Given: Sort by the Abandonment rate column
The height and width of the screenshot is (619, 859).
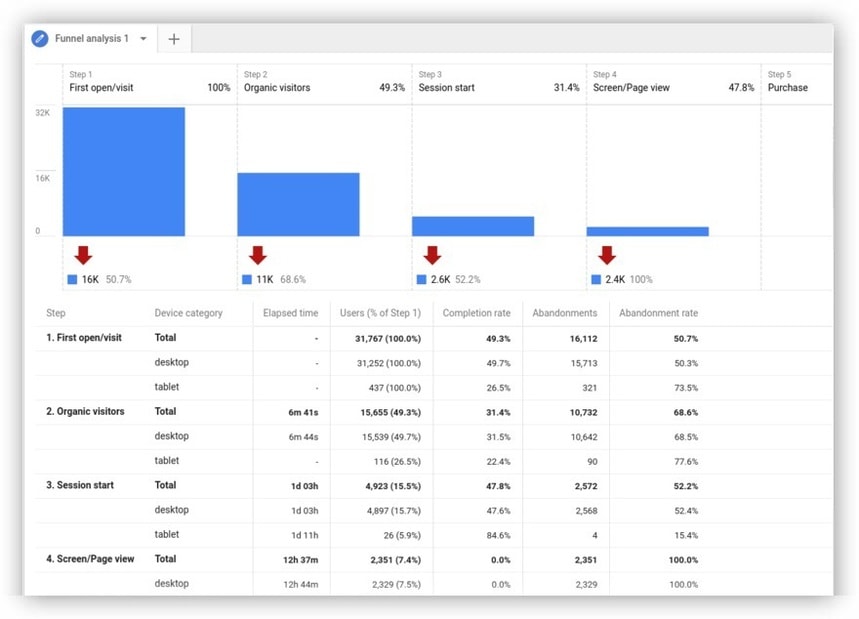Looking at the screenshot, I should coord(658,312).
